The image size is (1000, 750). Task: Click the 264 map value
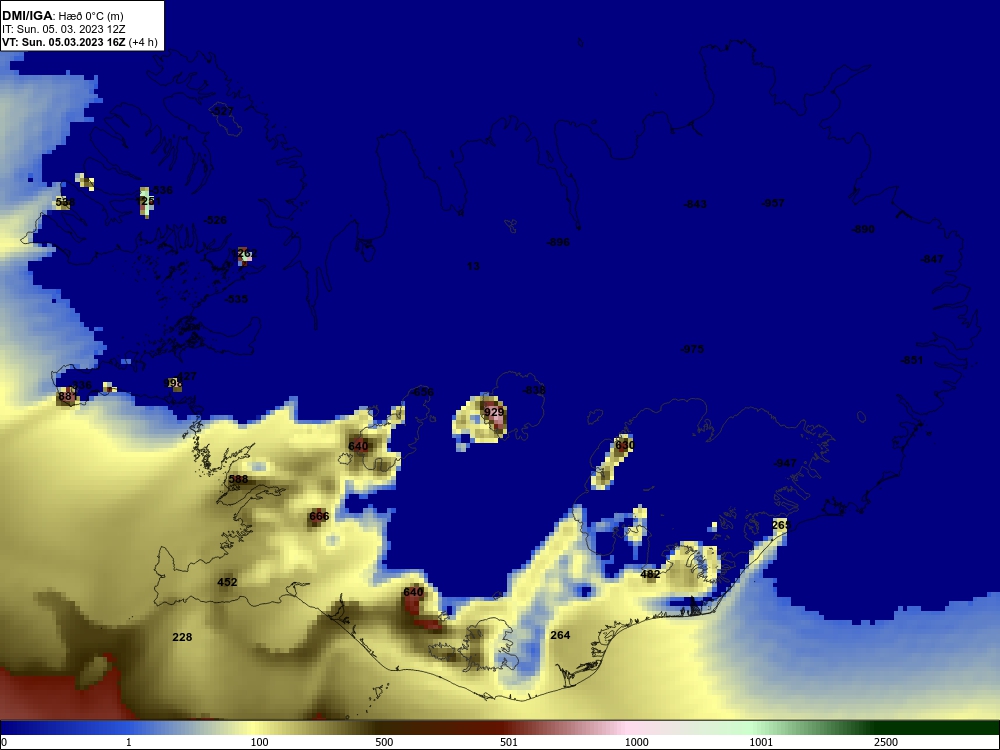(560, 635)
